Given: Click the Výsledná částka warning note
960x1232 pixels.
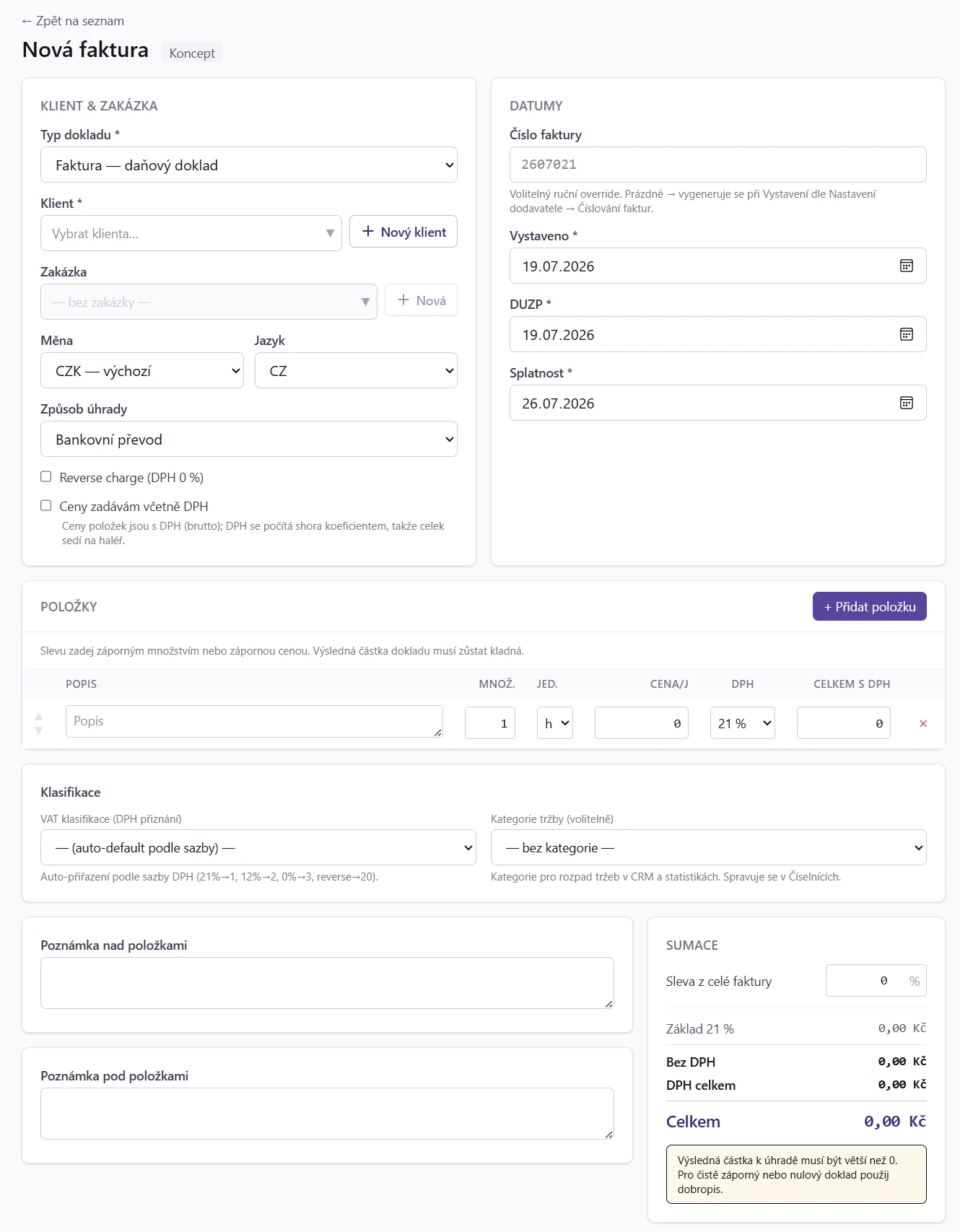Looking at the screenshot, I should click(796, 1174).
